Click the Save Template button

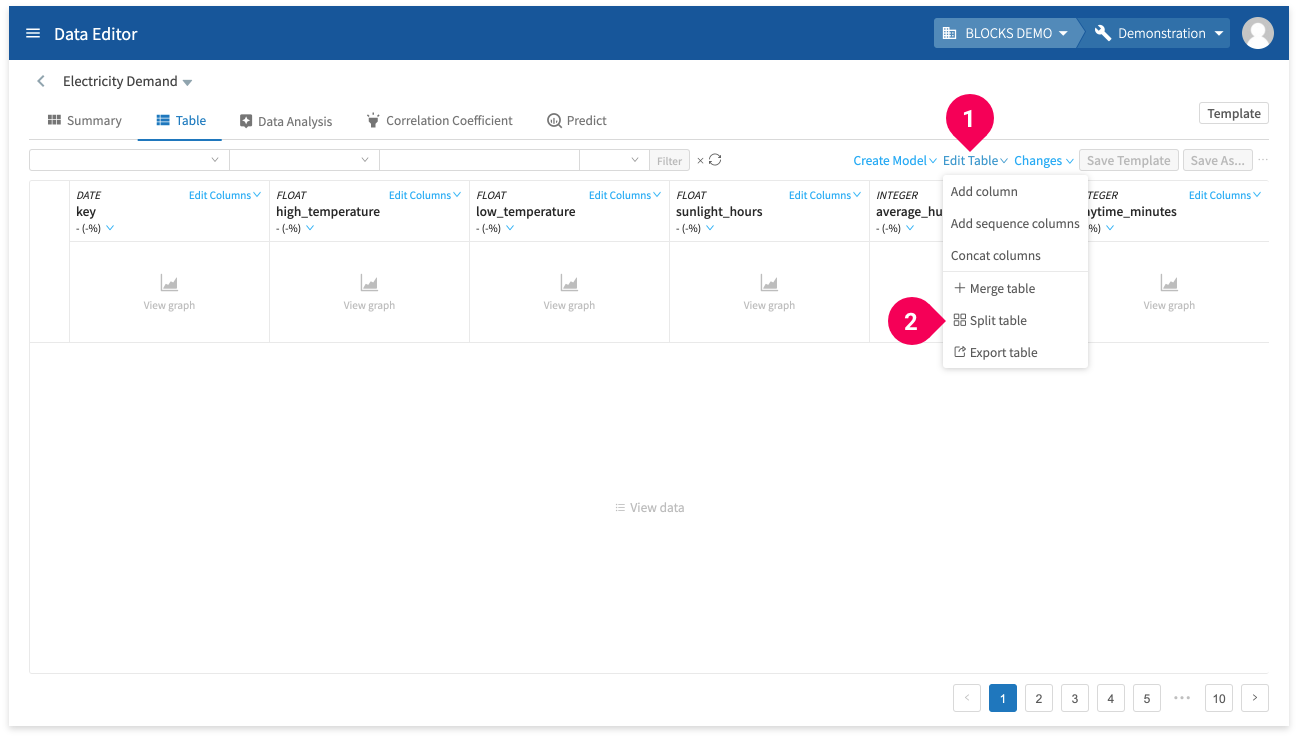pyautogui.click(x=1128, y=160)
